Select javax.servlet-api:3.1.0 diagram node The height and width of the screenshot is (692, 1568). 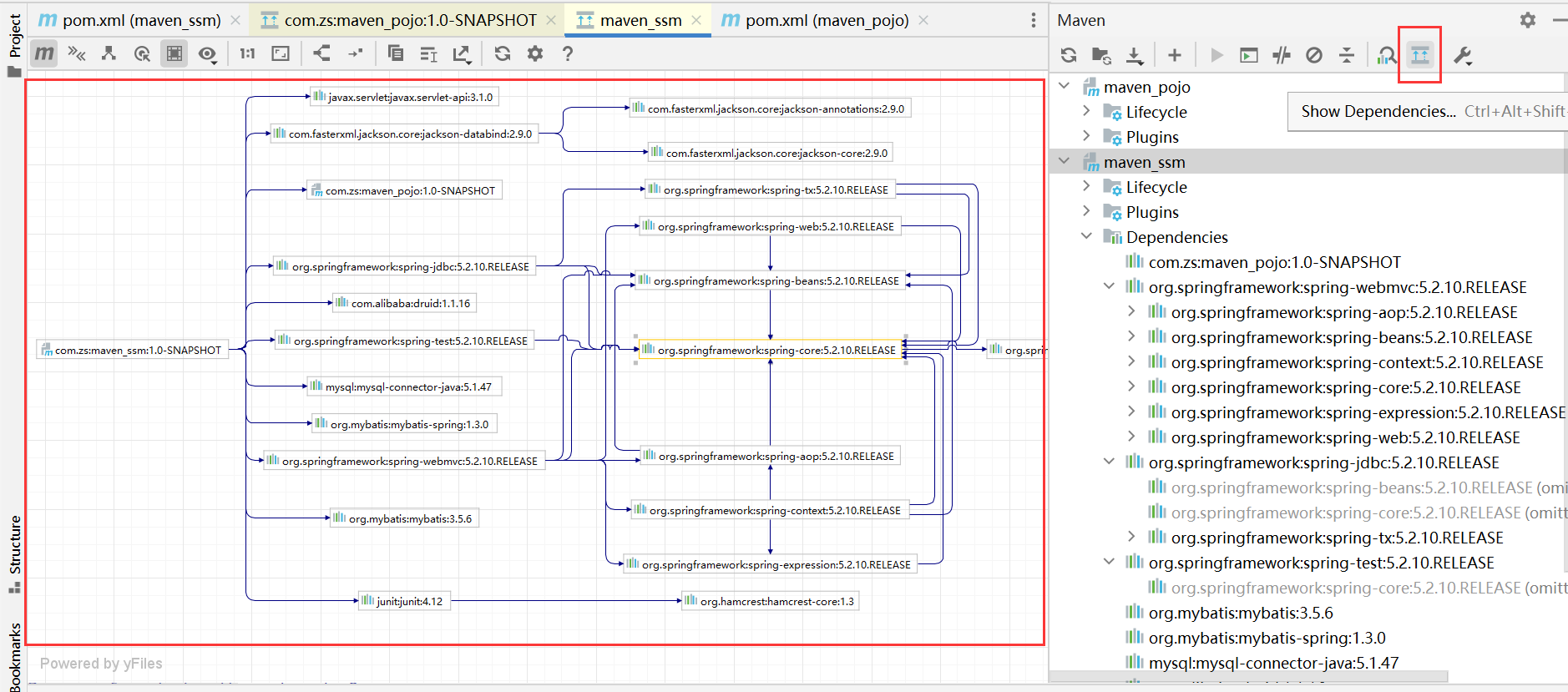[404, 97]
